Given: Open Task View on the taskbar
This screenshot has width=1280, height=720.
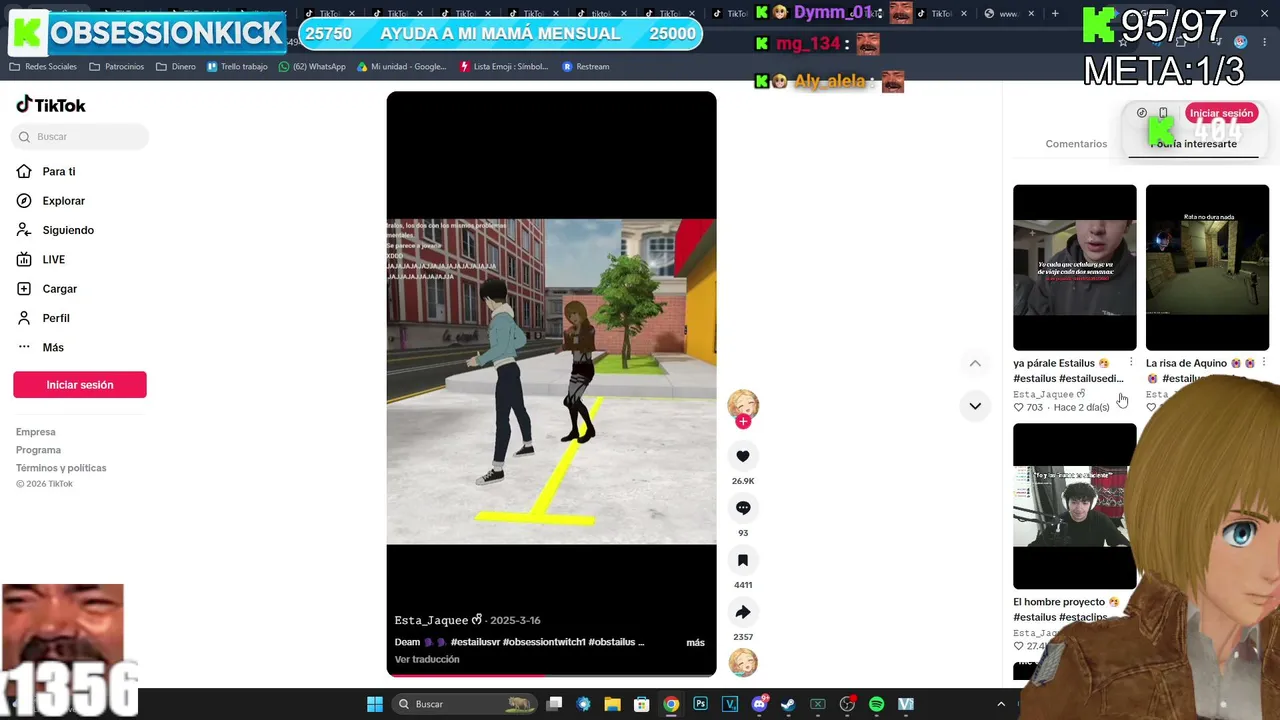Looking at the screenshot, I should 555,704.
